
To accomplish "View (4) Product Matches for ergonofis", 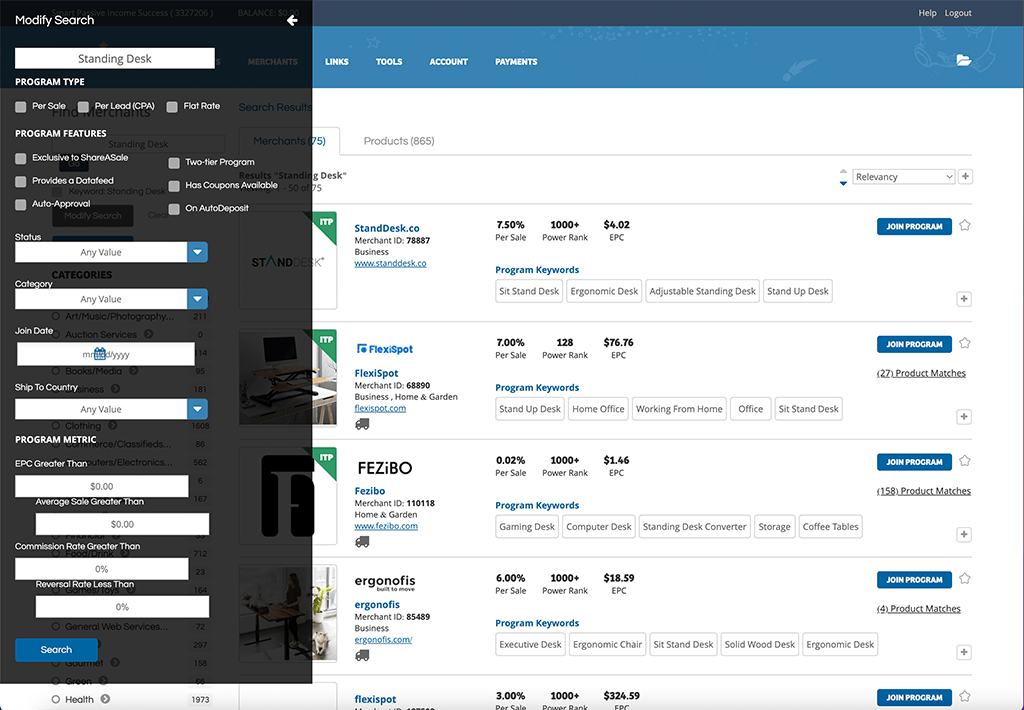I will [x=918, y=608].
